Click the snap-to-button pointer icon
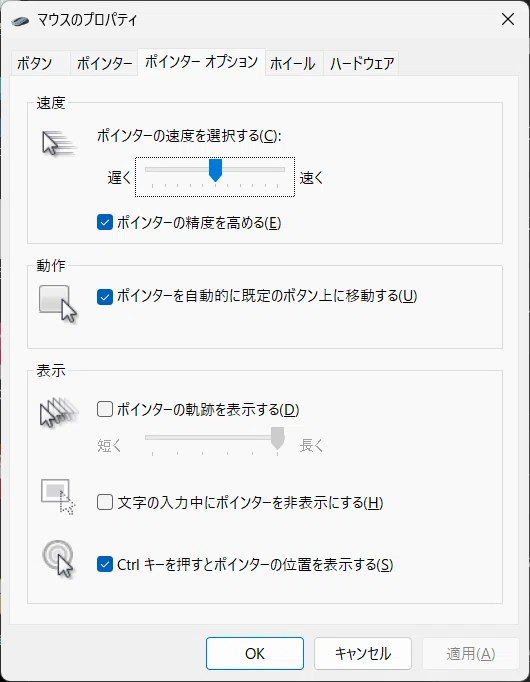The height and width of the screenshot is (682, 530). (x=58, y=304)
